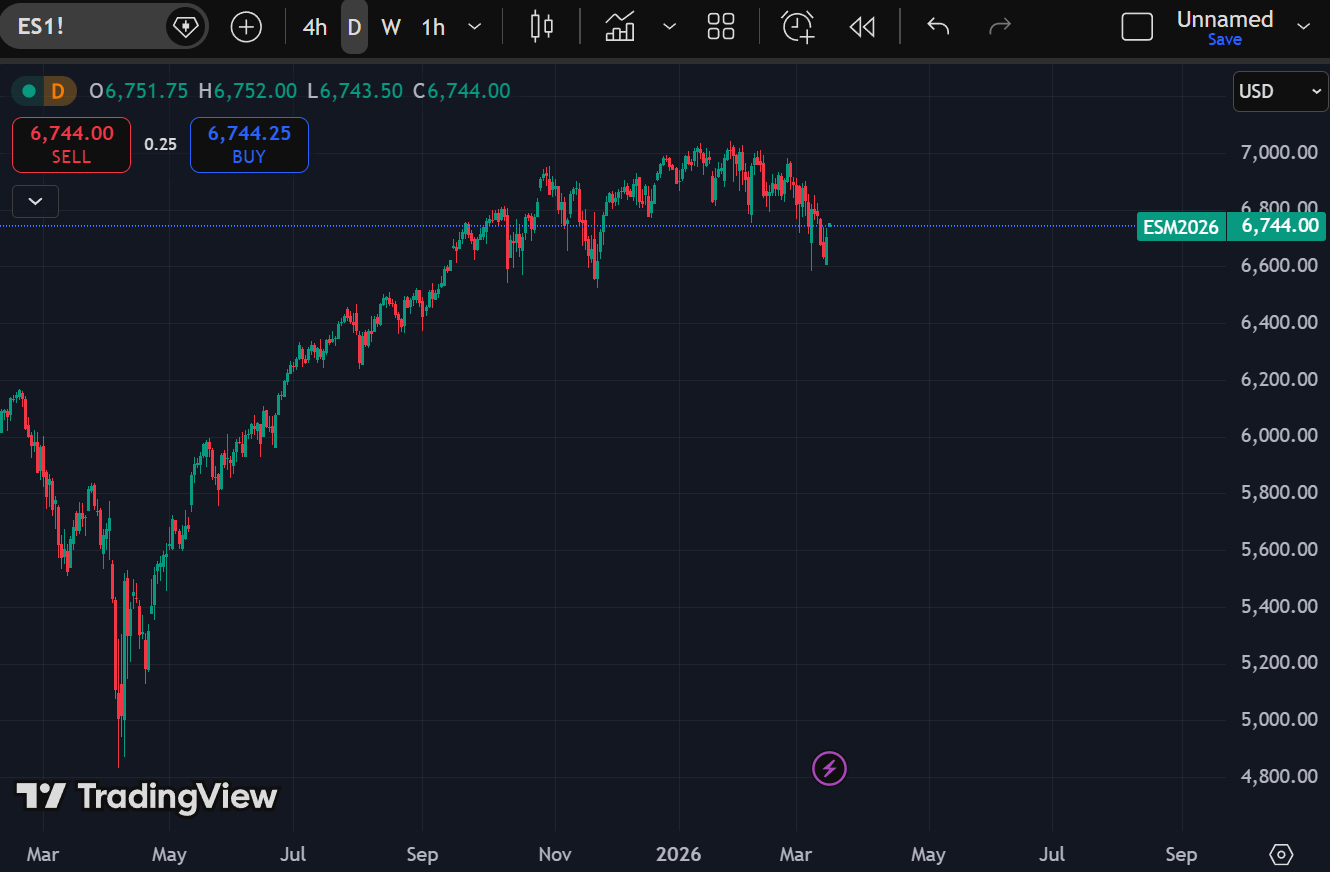Screen dimensions: 1330x872
Task: Start bar replay with the rewind icon
Action: (x=862, y=27)
